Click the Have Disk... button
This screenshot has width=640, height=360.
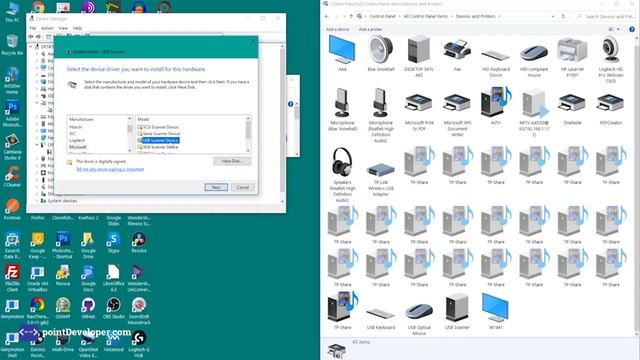click(232, 161)
